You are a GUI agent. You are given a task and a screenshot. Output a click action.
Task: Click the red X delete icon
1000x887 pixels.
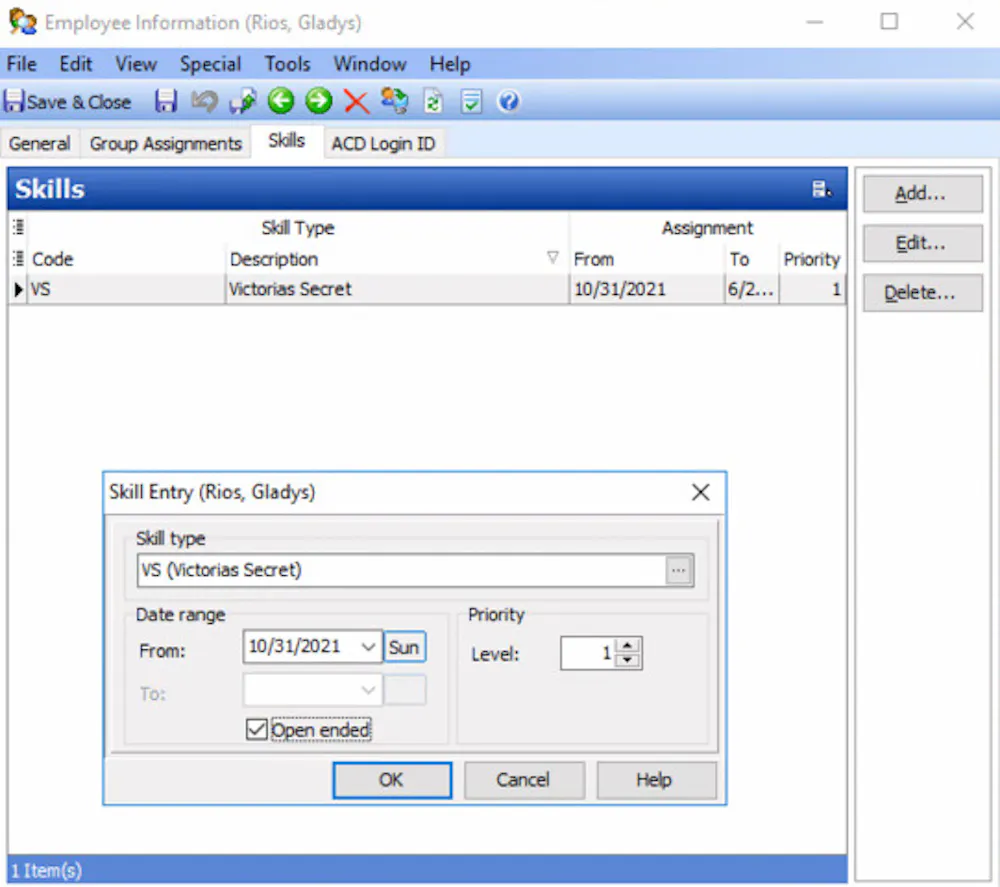(x=356, y=101)
